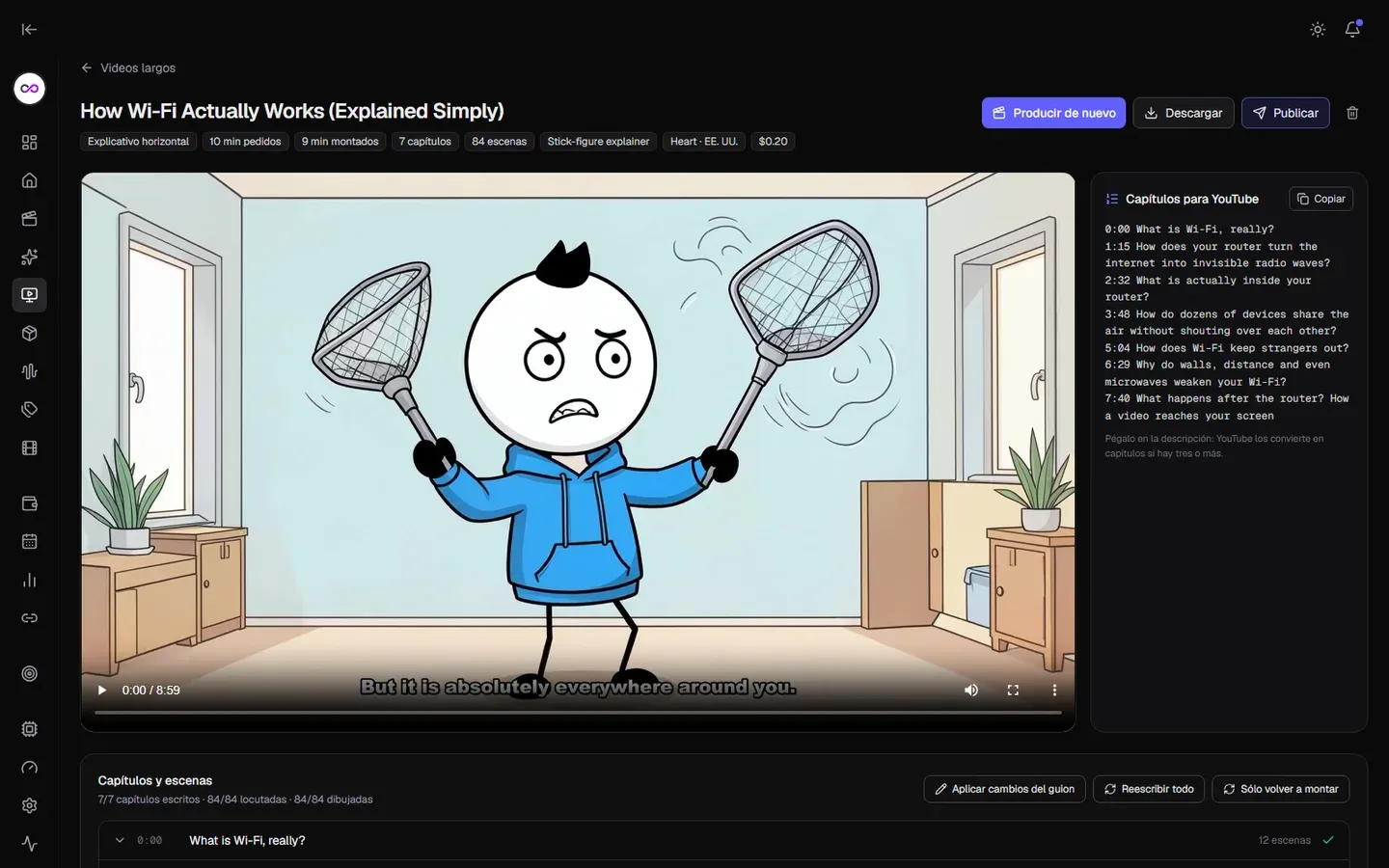Click Aplicar cambios del guion
Viewport: 1389px width, 868px height.
1004,789
